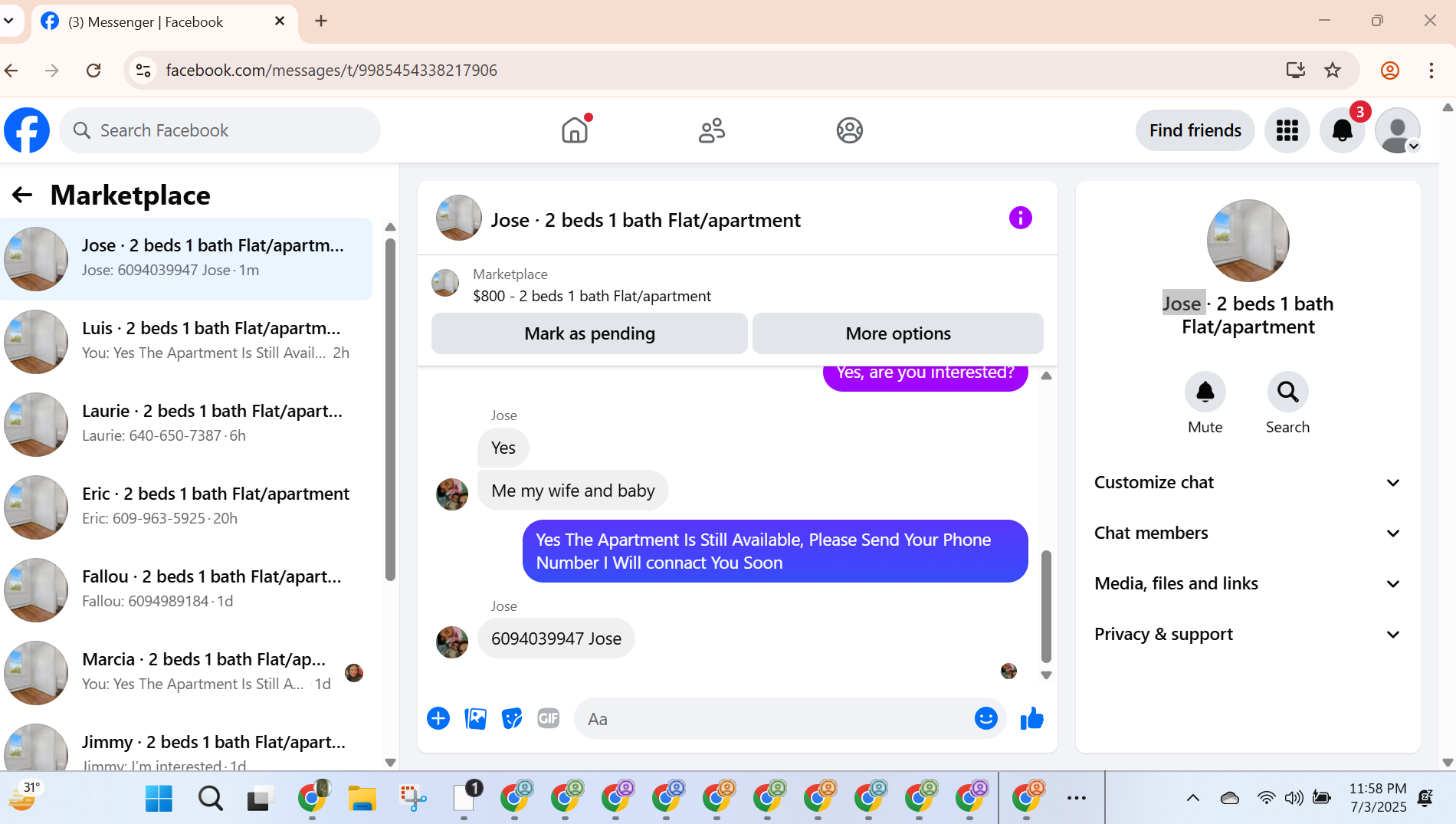Image resolution: width=1456 pixels, height=824 pixels.
Task: Open the Facebook logo home link
Action: (27, 130)
